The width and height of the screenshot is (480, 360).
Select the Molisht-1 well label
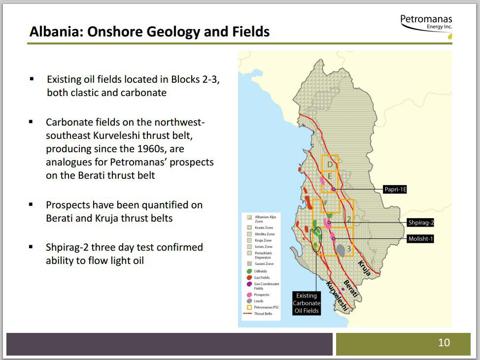coord(420,239)
